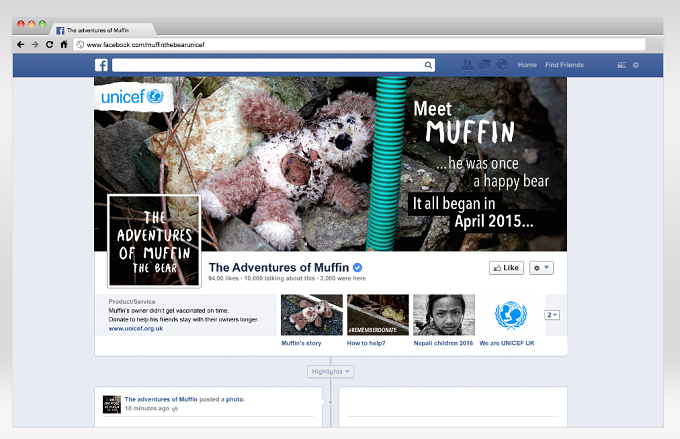Open the Adventures of Muffin profile picture

154,241
